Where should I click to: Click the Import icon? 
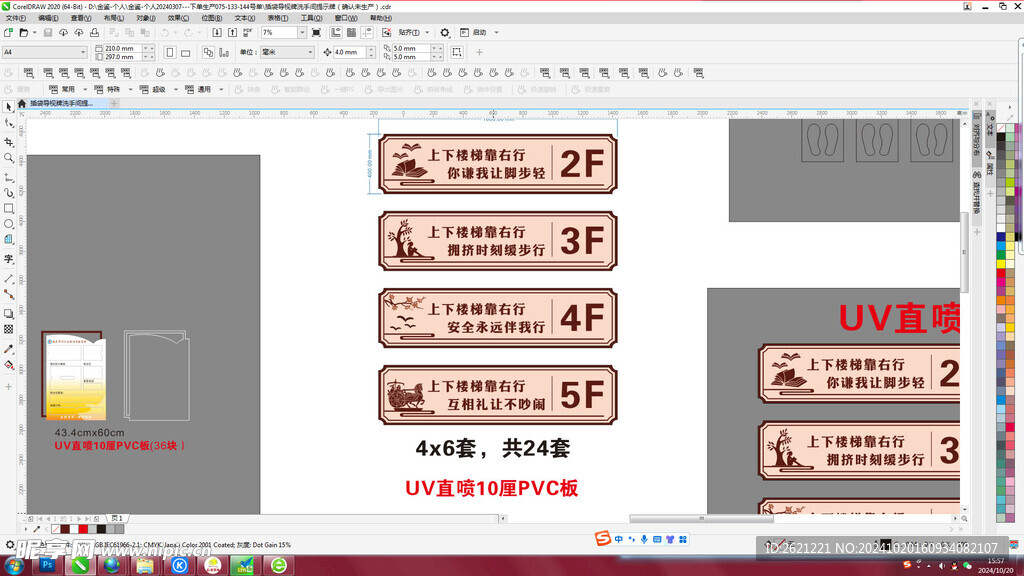[x=217, y=32]
